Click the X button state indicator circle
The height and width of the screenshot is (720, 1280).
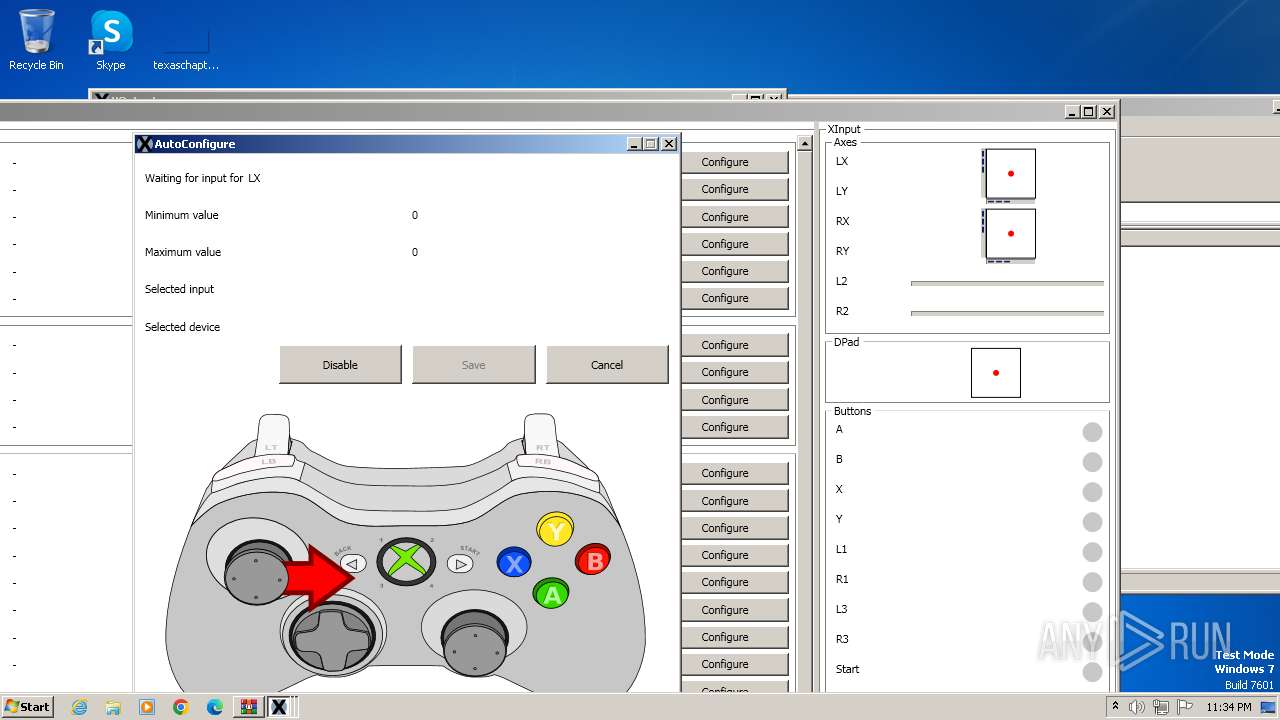point(1092,492)
